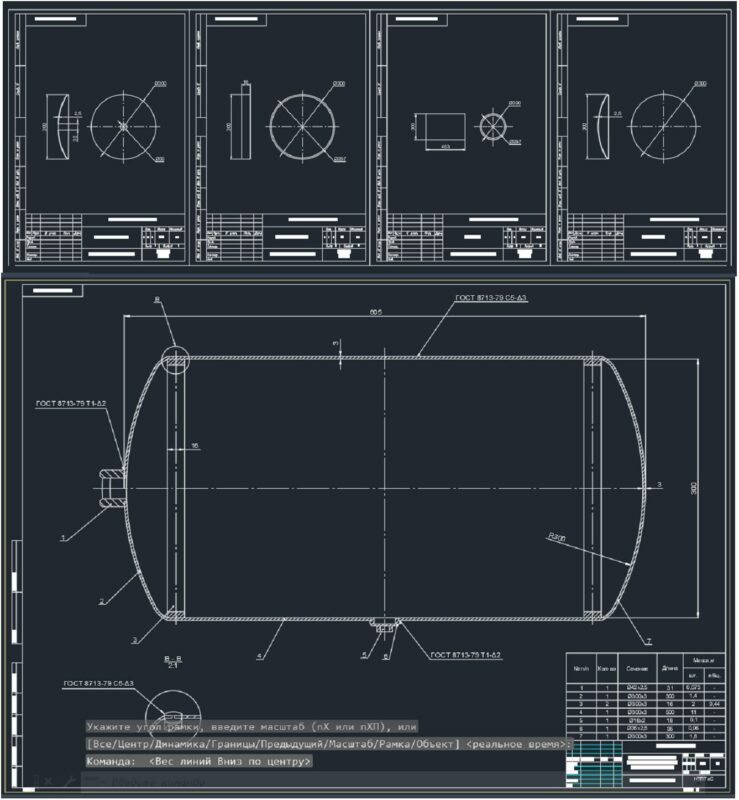The height and width of the screenshot is (800, 739).
Task: Select the detail callout letter В above the circle
Action: coord(157,299)
